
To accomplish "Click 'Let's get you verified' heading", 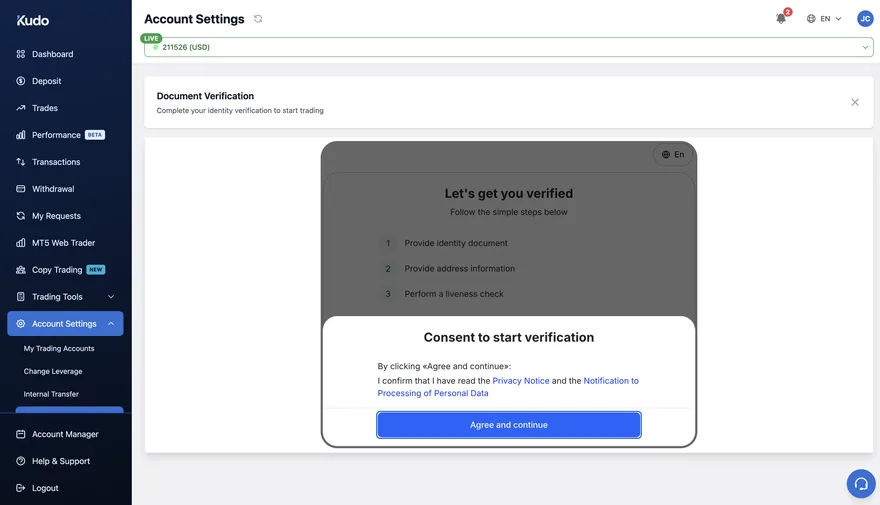I will point(508,193).
